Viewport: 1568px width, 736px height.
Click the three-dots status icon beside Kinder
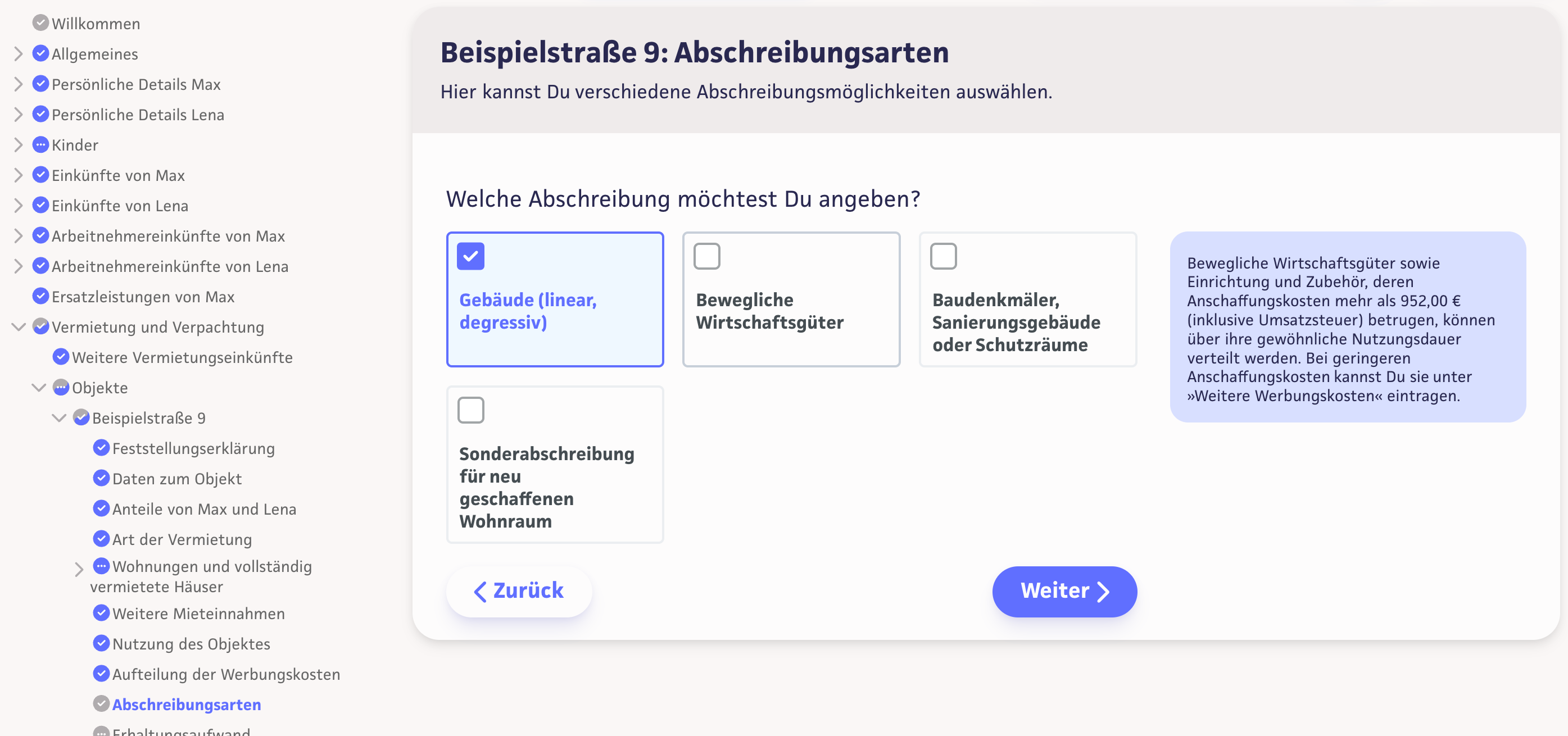pos(40,145)
